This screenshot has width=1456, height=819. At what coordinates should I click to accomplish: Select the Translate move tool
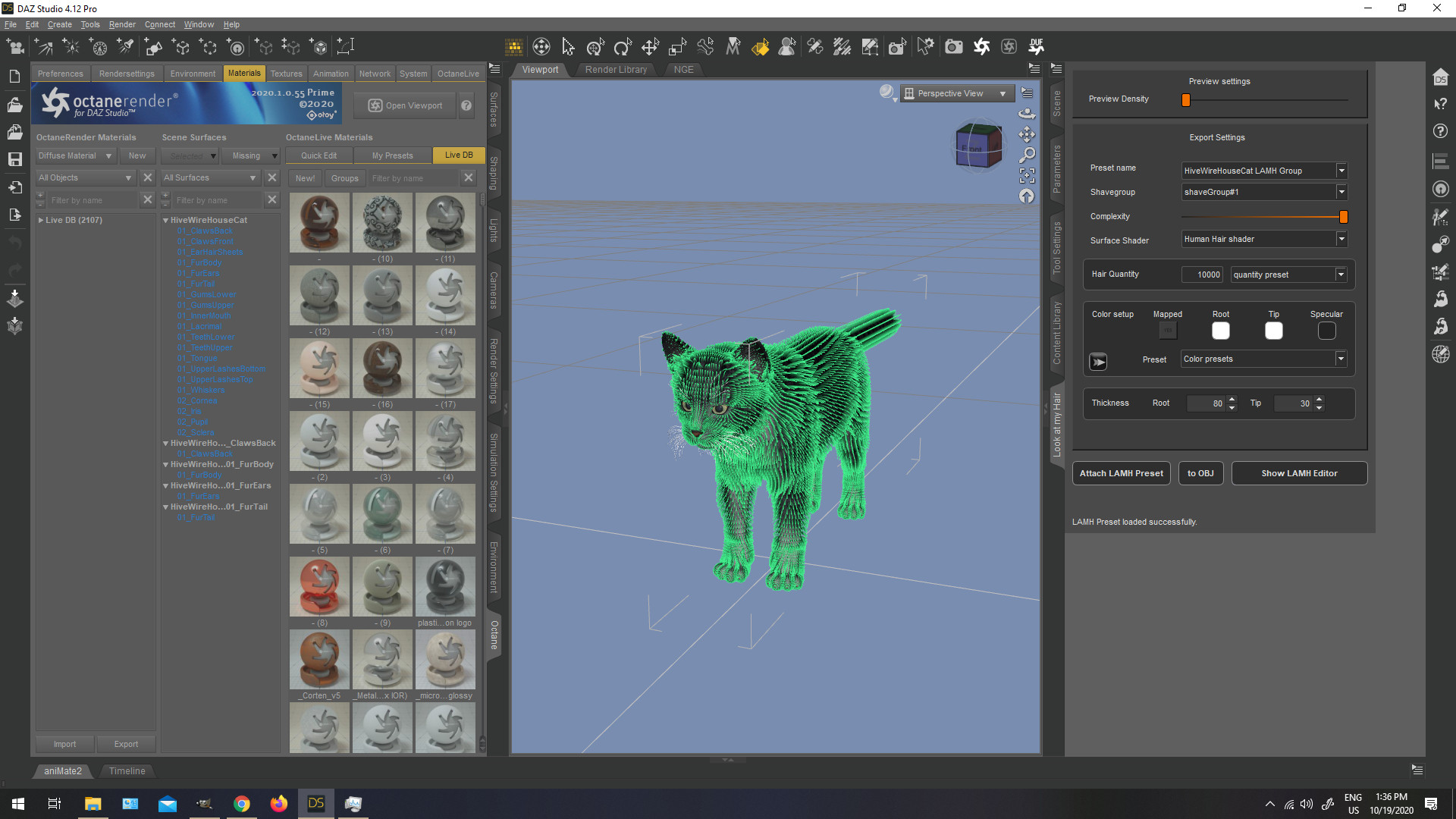[650, 47]
